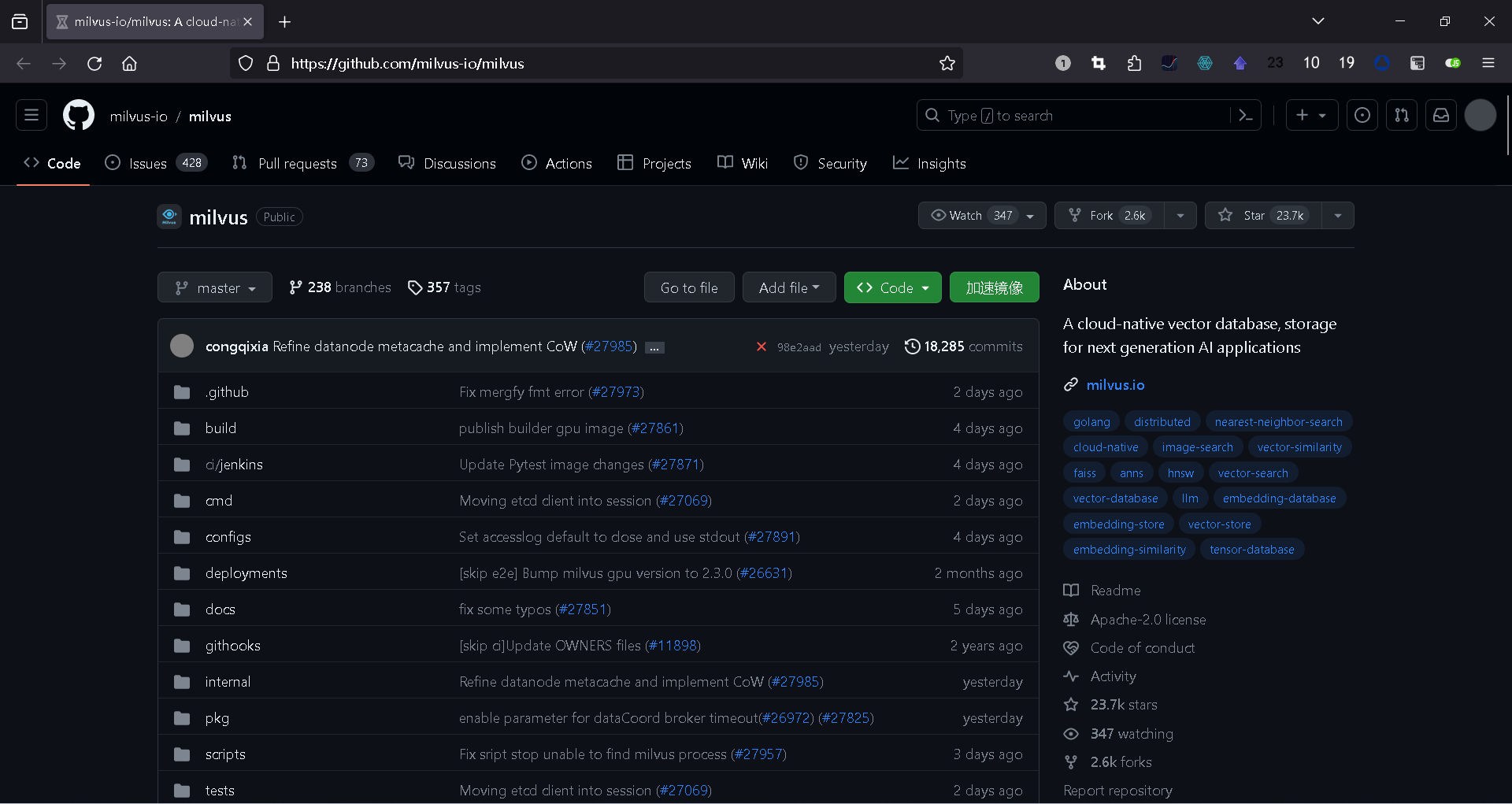View 238 branches link
The height and width of the screenshot is (804, 1512).
(x=340, y=288)
